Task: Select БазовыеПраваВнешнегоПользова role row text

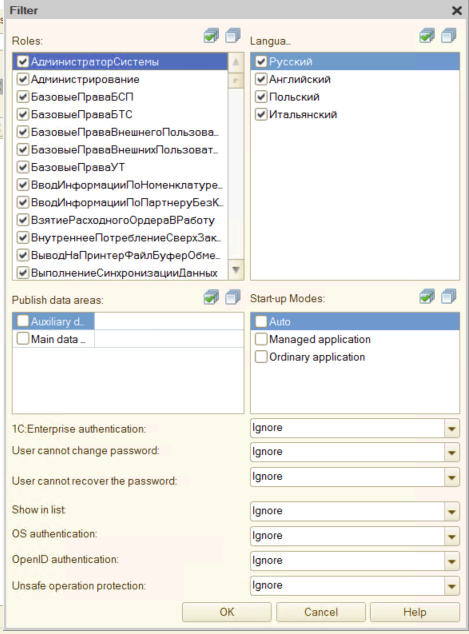Action: coord(125,132)
